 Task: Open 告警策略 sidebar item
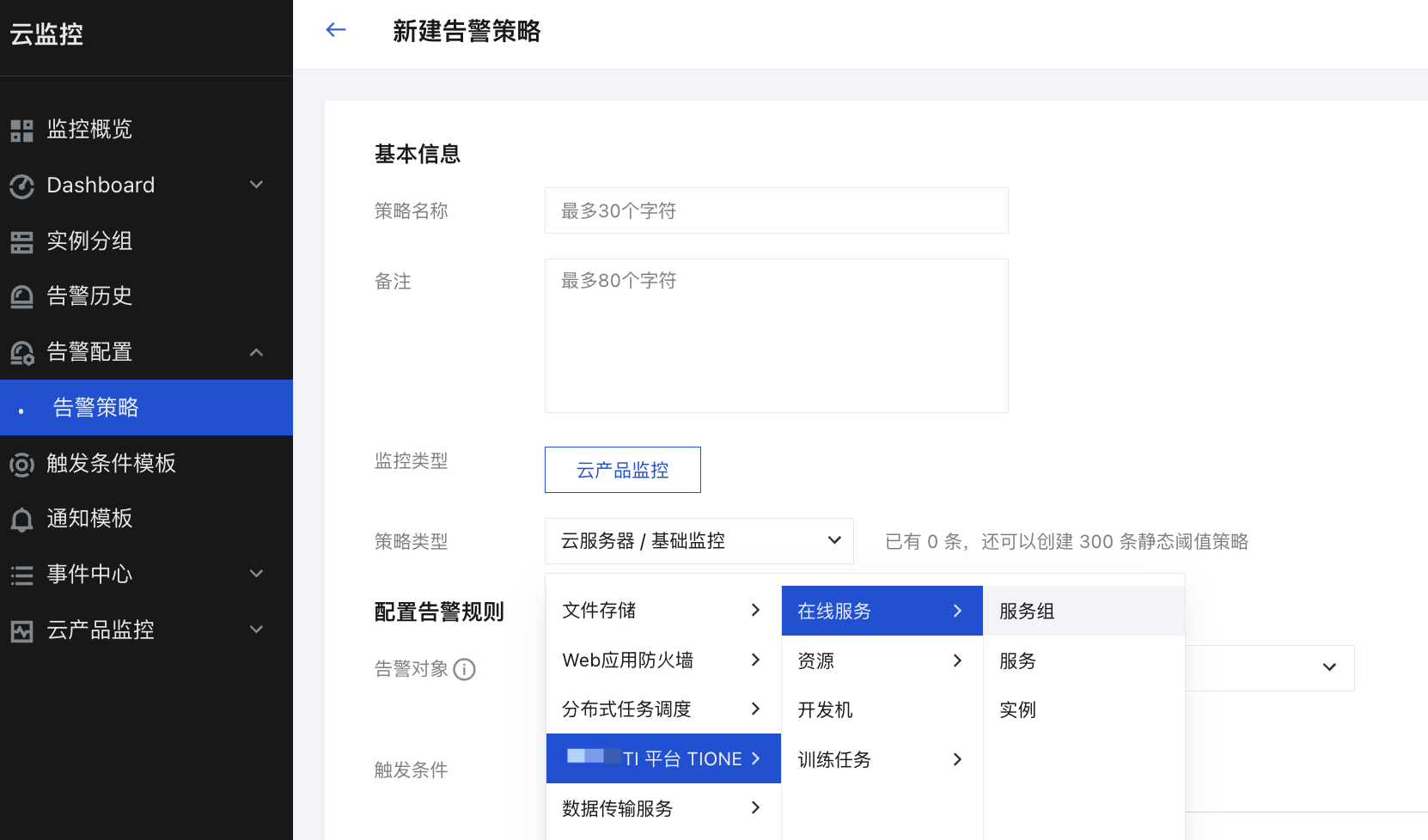coord(146,407)
